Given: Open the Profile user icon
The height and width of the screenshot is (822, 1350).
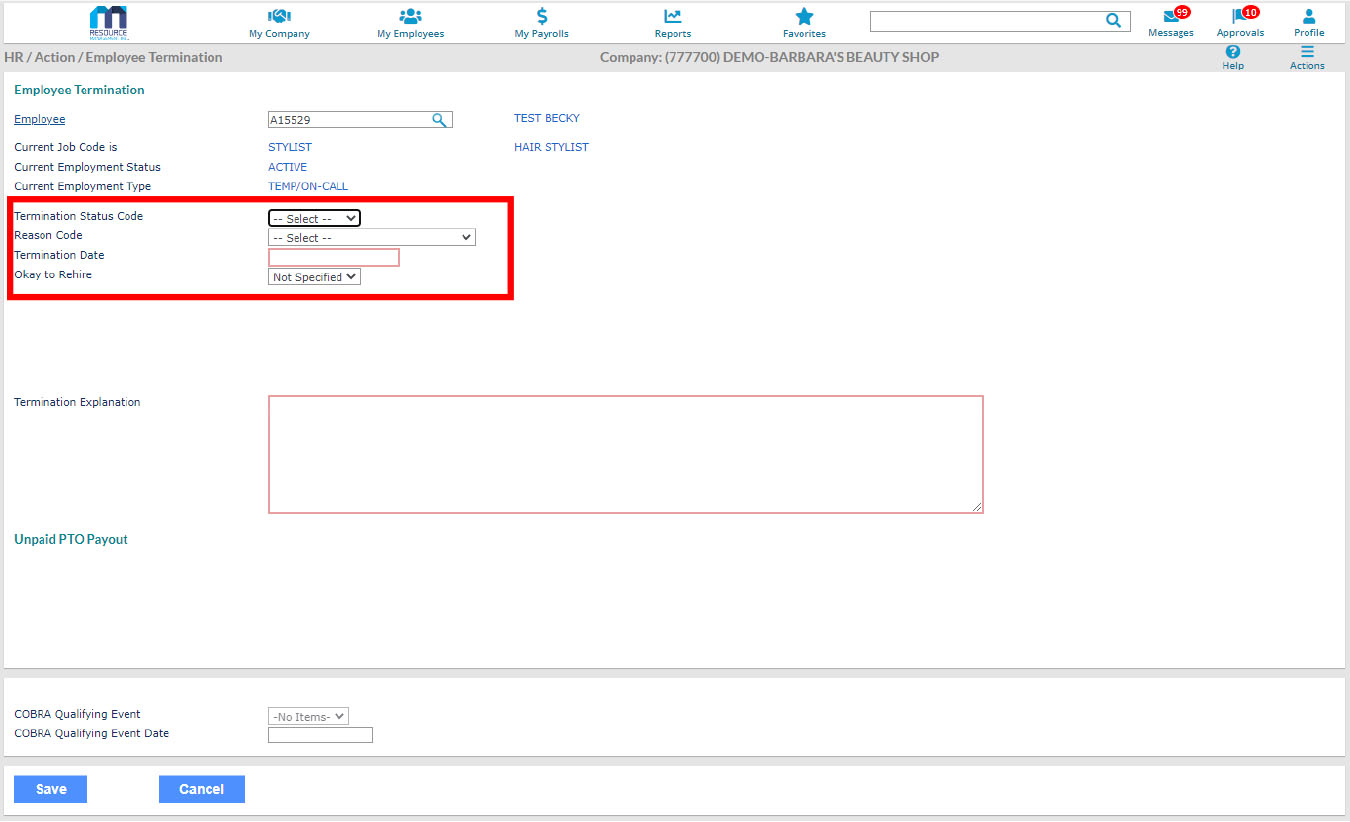Looking at the screenshot, I should point(1308,16).
